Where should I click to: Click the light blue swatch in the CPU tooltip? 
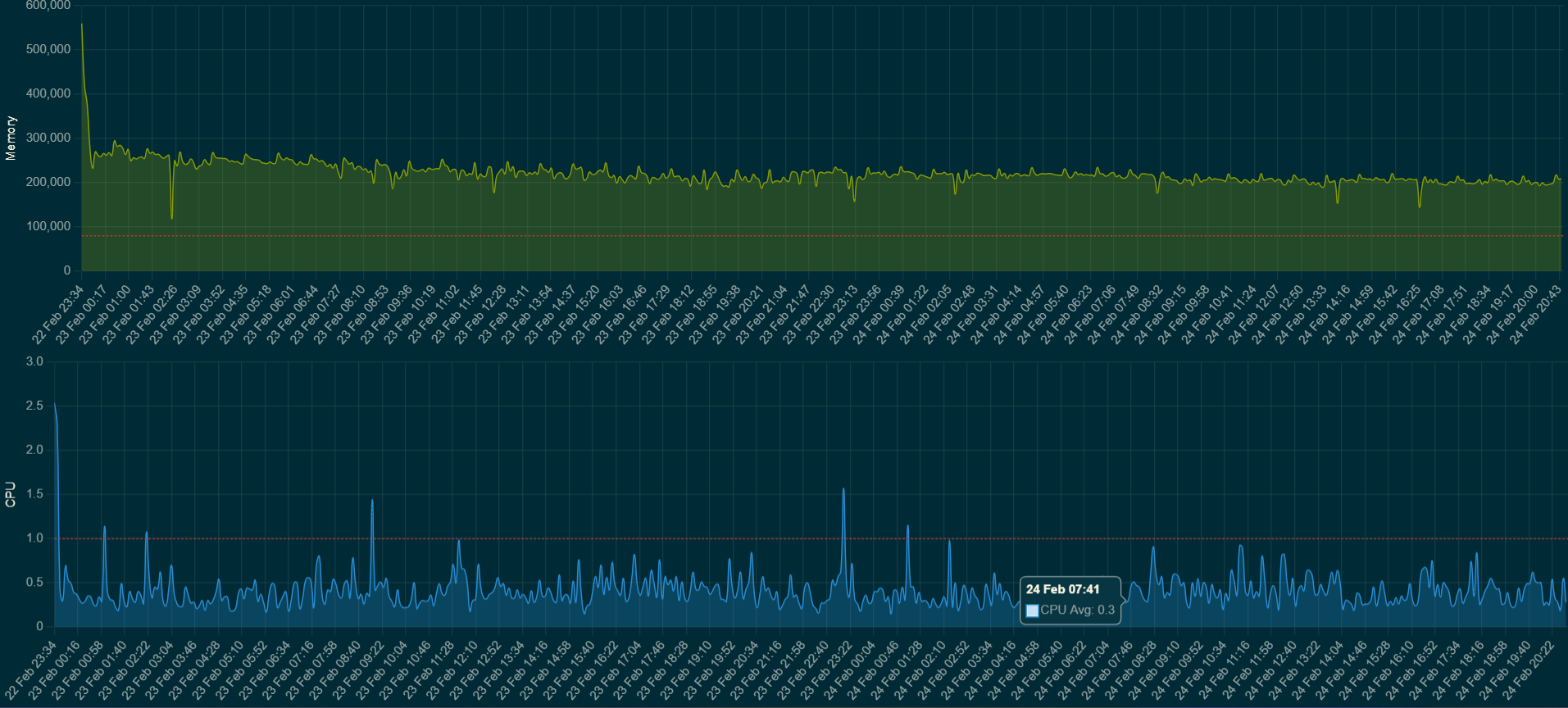click(x=1032, y=610)
